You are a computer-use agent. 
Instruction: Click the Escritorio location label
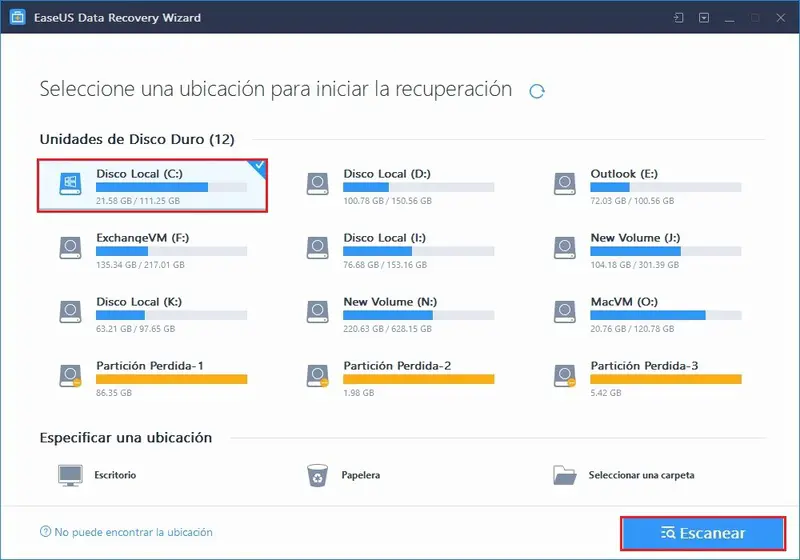115,475
